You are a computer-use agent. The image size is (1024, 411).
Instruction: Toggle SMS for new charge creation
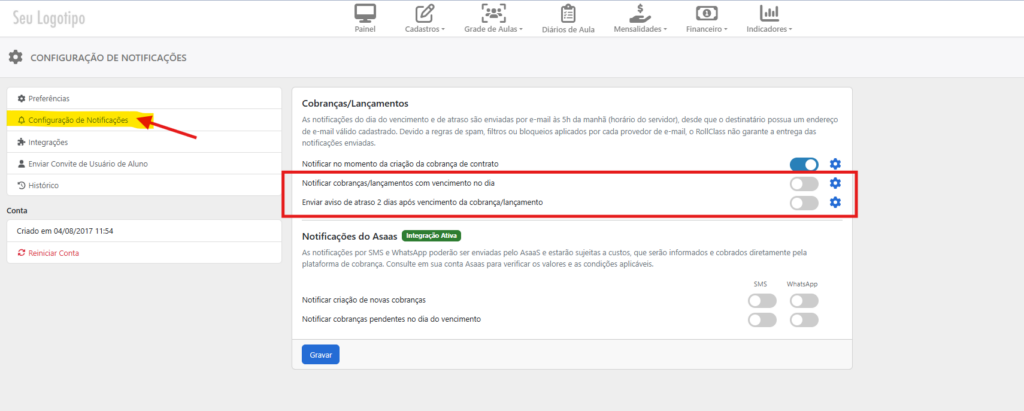762,301
